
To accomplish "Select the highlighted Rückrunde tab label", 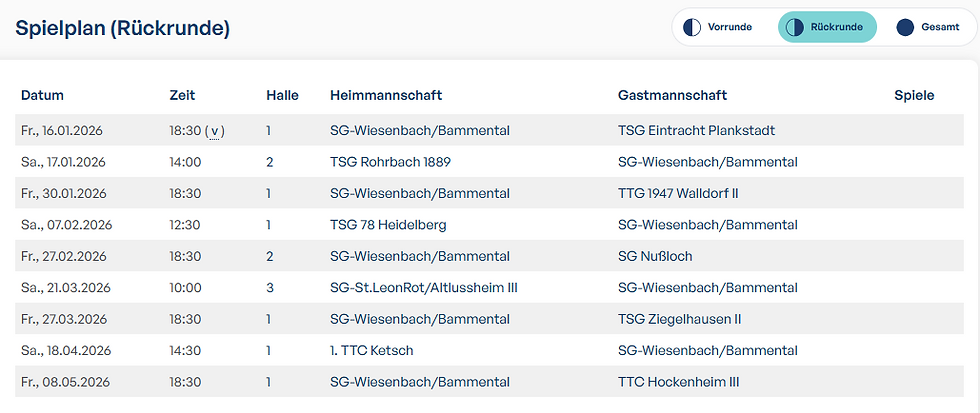I will tap(837, 27).
